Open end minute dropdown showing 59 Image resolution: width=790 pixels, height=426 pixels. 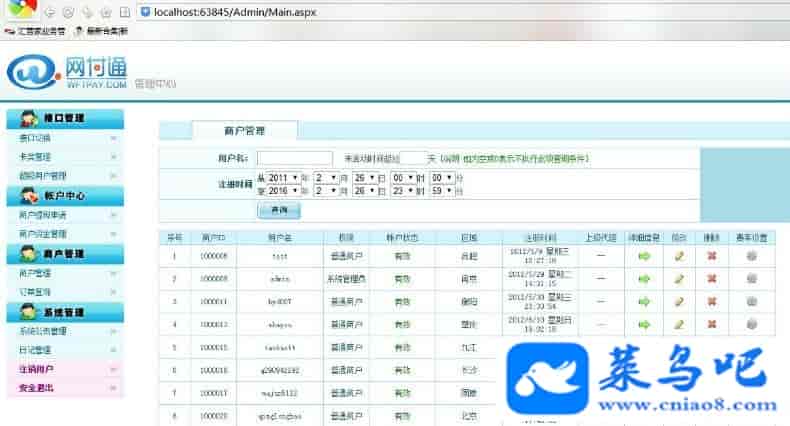pos(442,190)
